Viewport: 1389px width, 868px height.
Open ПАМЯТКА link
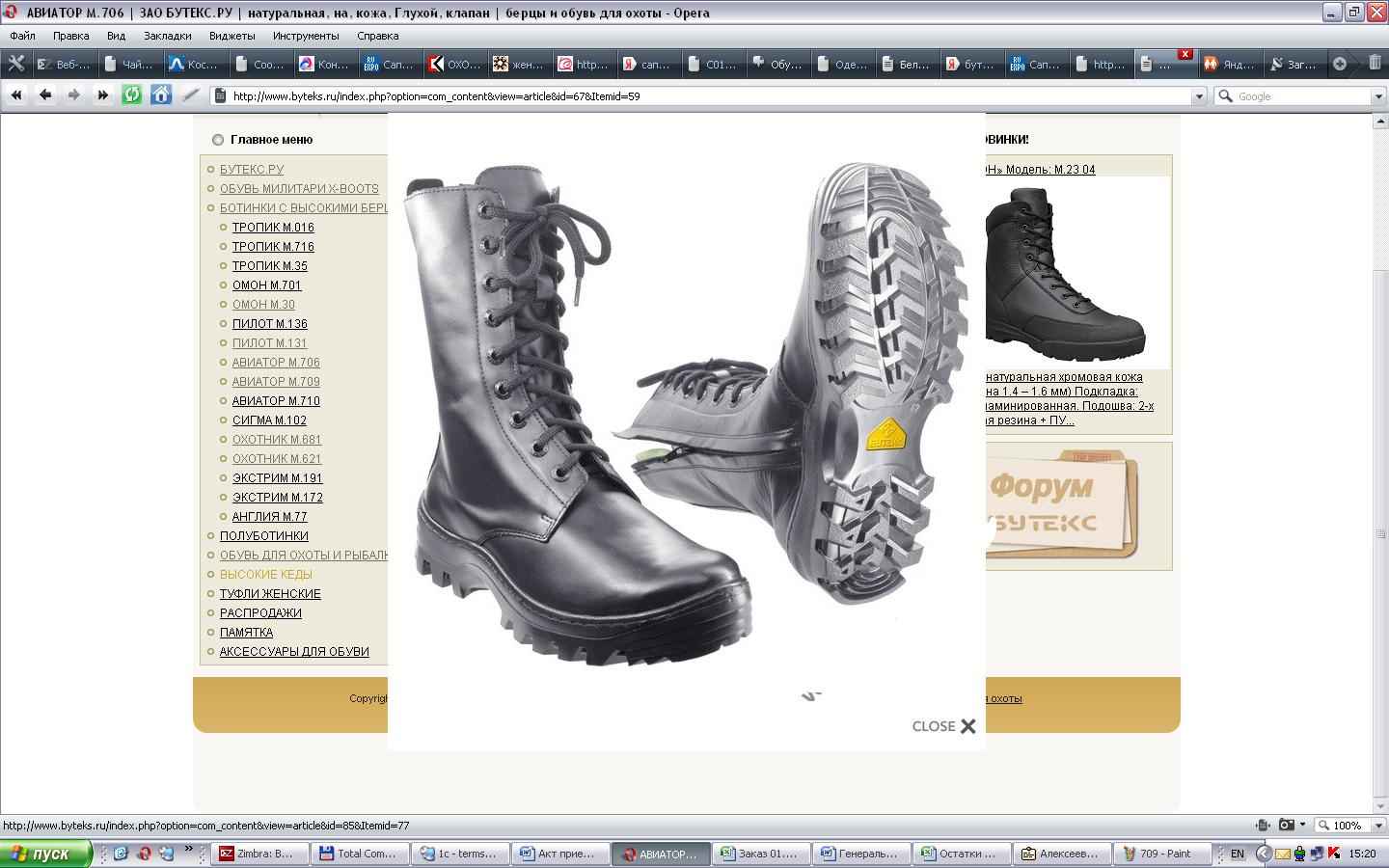pyautogui.click(x=246, y=633)
